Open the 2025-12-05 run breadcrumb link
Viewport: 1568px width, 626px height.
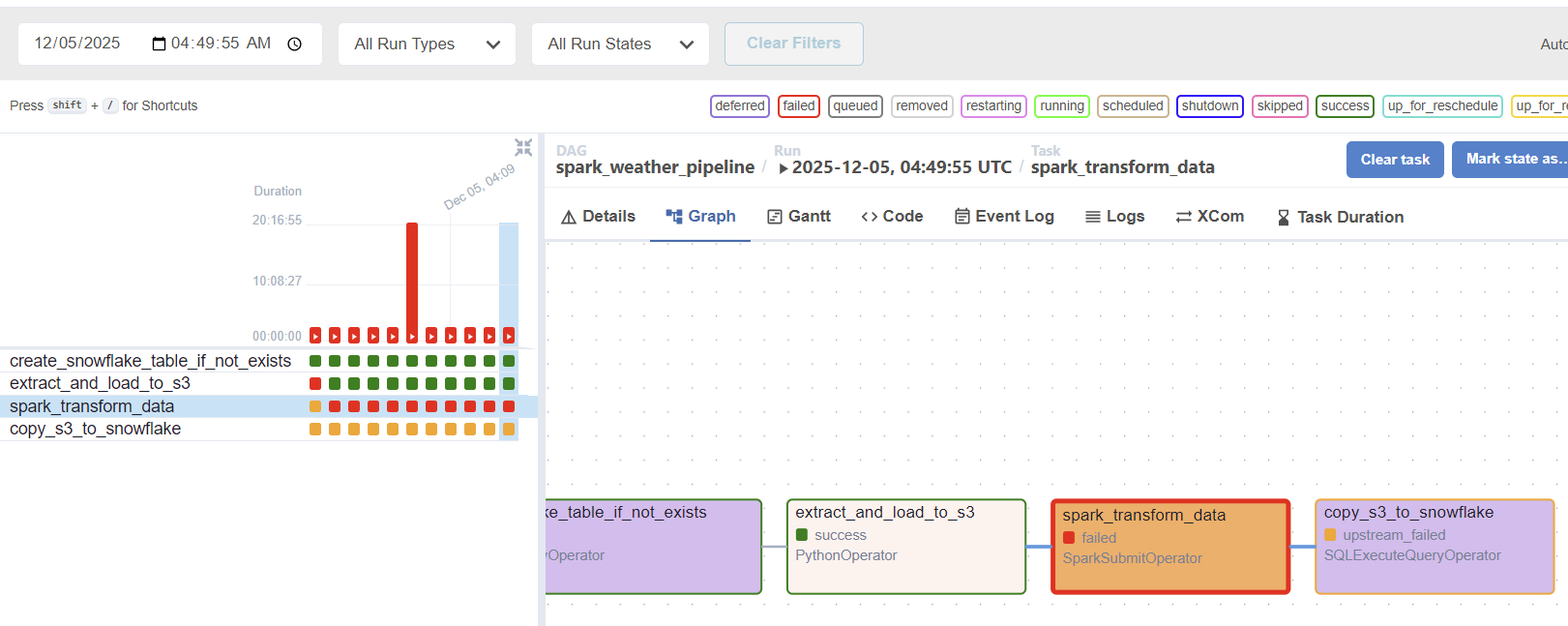click(895, 167)
